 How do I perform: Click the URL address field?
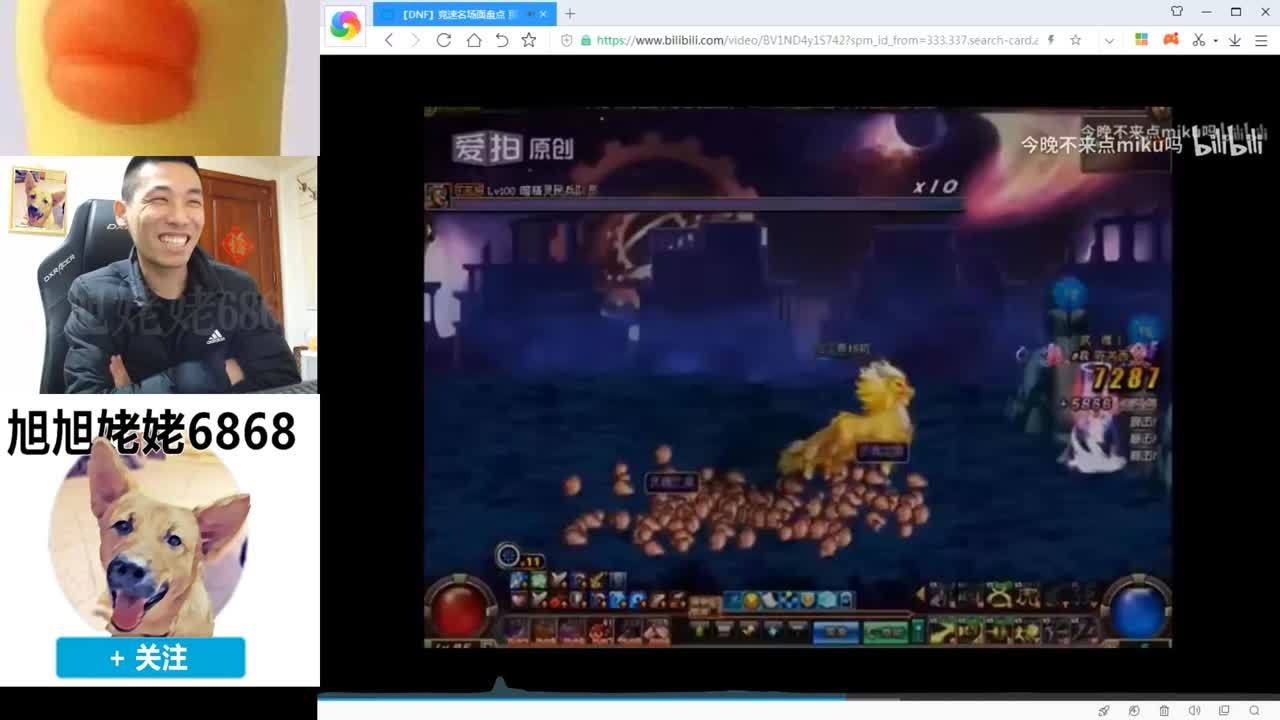click(817, 40)
